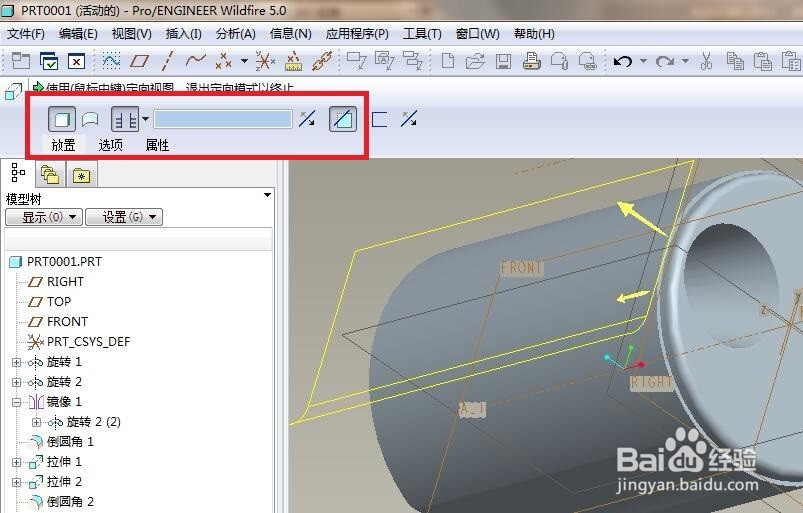The height and width of the screenshot is (513, 803).
Task: Click the datum plane tool icon
Action: coord(139,61)
